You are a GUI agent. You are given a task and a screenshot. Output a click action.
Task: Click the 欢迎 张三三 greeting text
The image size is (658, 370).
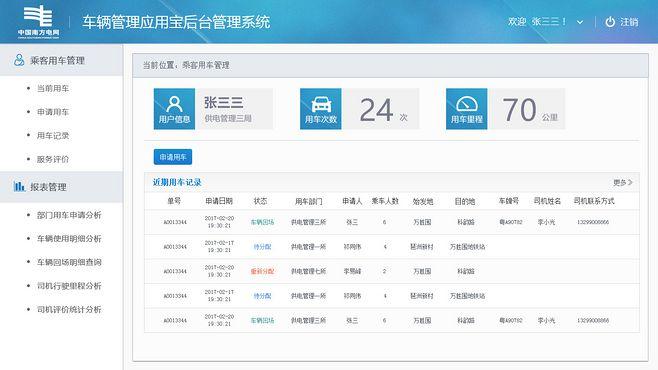pos(537,22)
